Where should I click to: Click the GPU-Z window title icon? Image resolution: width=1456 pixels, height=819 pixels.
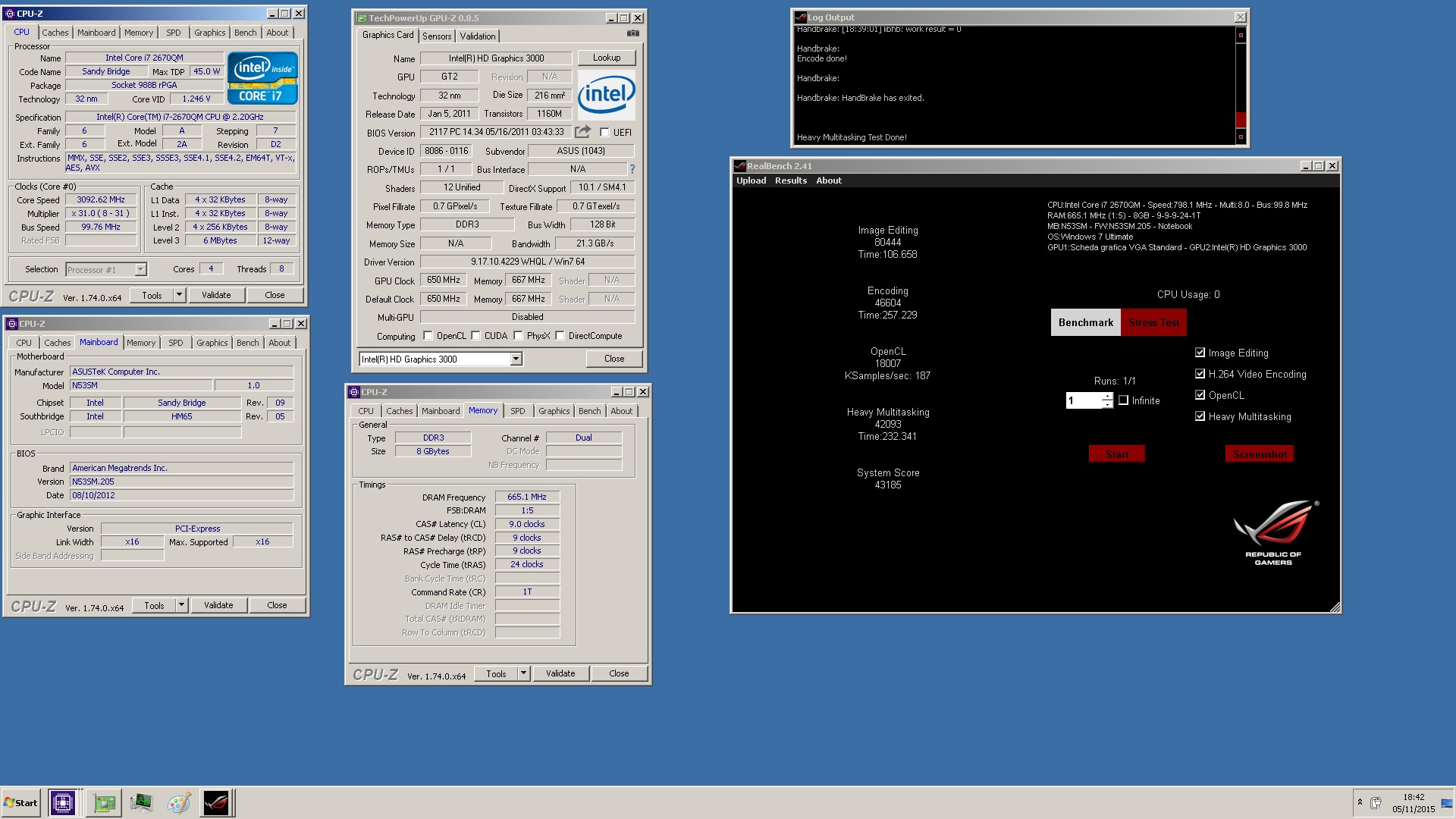(x=362, y=18)
